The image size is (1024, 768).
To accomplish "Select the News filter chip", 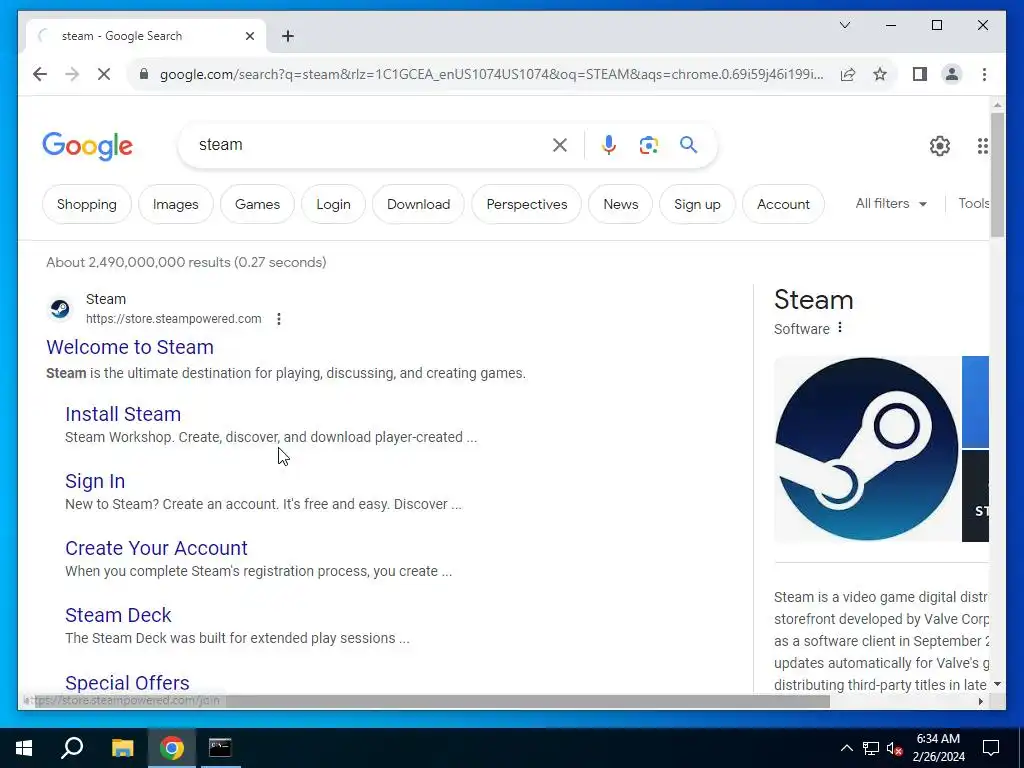I will (620, 204).
